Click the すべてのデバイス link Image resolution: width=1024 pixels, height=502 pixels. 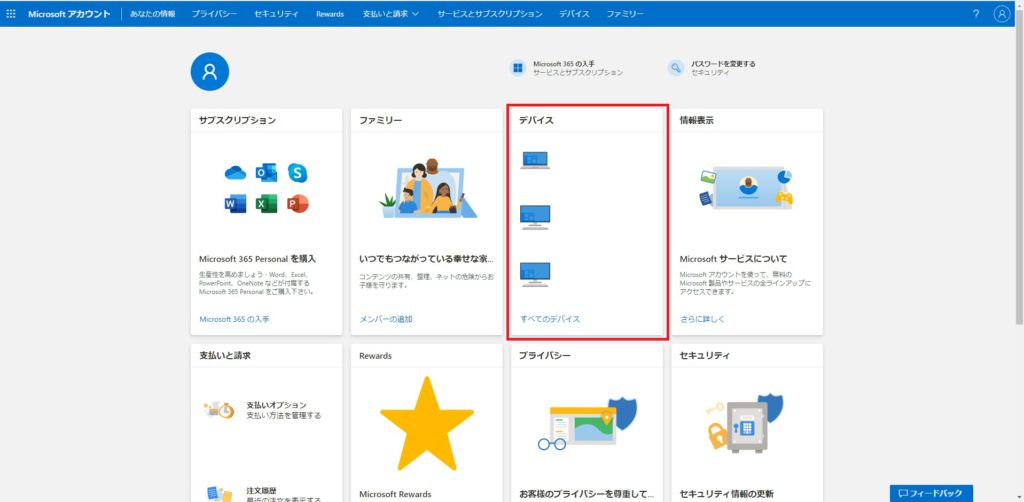coord(550,319)
